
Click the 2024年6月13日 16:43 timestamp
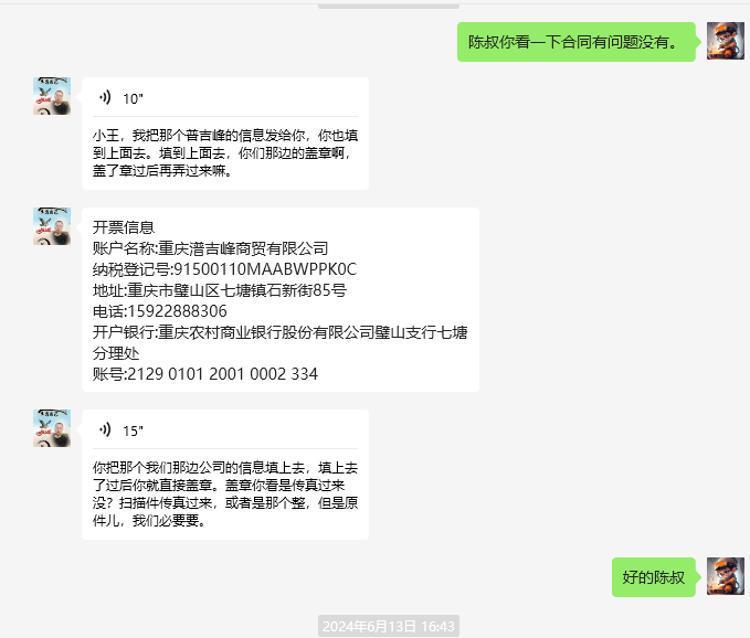(388, 626)
